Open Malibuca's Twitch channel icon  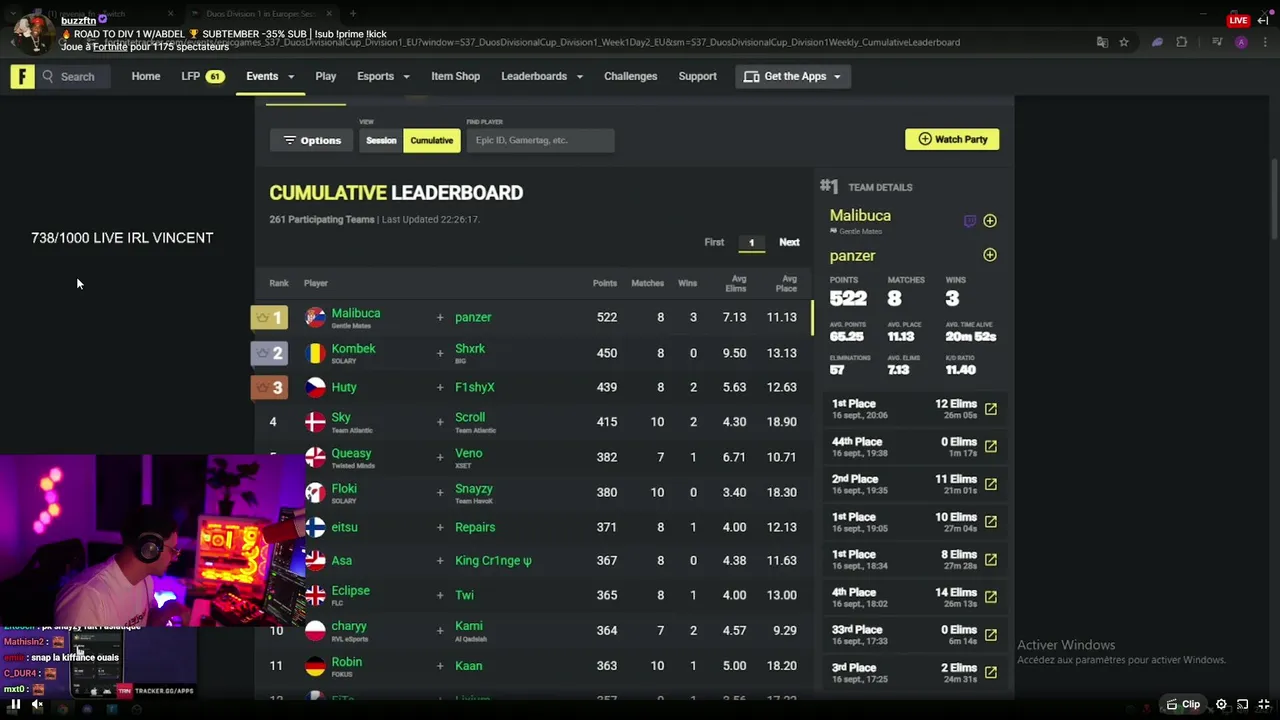(x=969, y=221)
